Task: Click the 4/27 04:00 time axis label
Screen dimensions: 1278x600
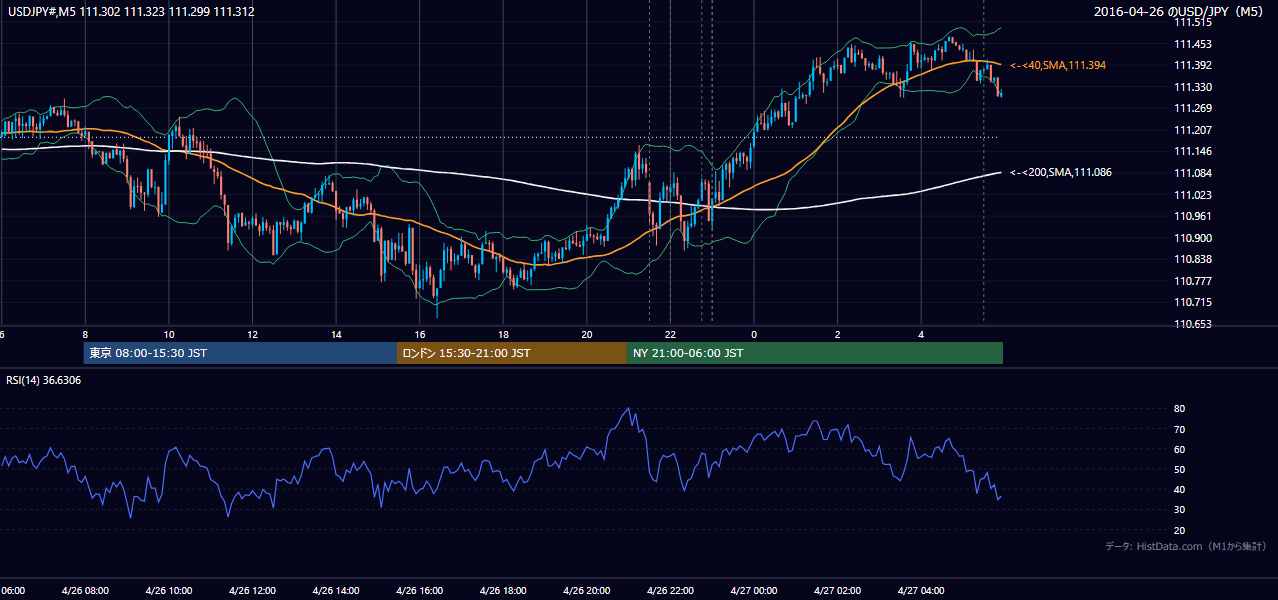Action: click(921, 590)
